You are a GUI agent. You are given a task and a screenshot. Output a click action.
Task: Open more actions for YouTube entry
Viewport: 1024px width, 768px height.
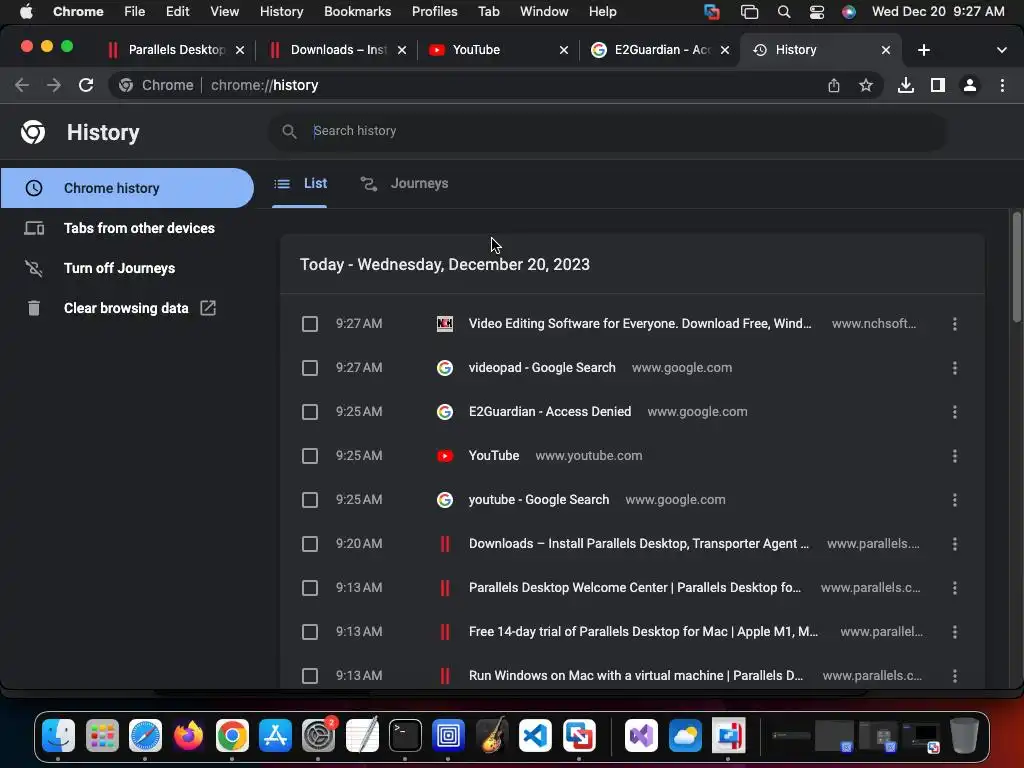pos(955,456)
